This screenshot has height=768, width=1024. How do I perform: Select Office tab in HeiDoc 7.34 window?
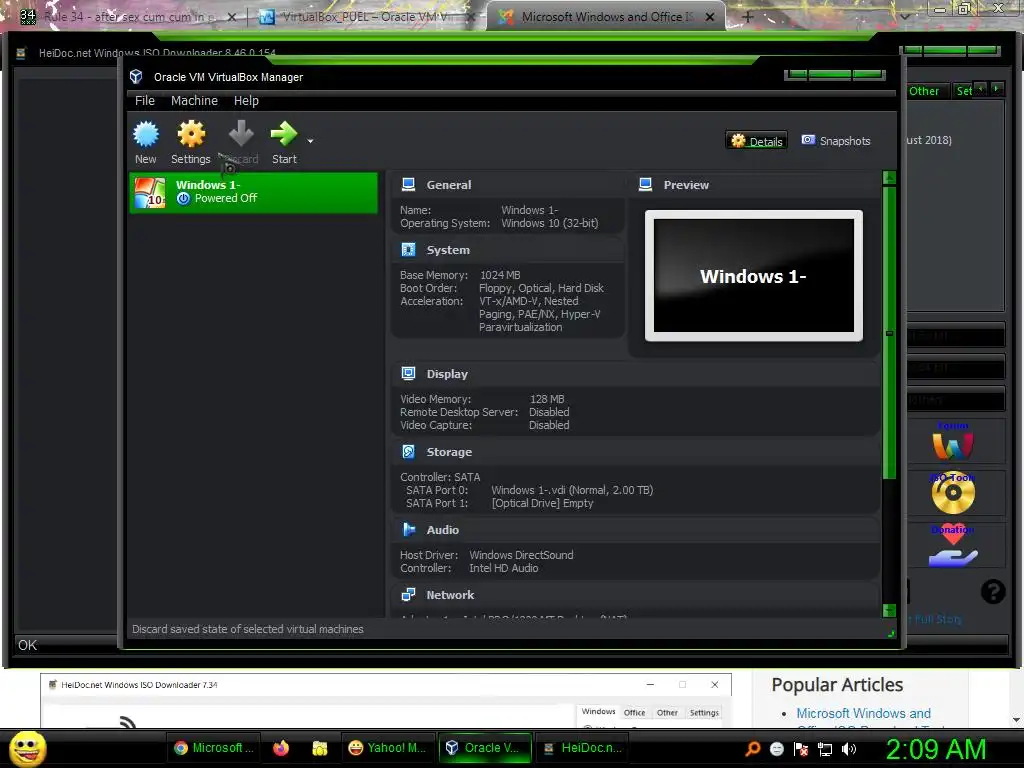(634, 712)
